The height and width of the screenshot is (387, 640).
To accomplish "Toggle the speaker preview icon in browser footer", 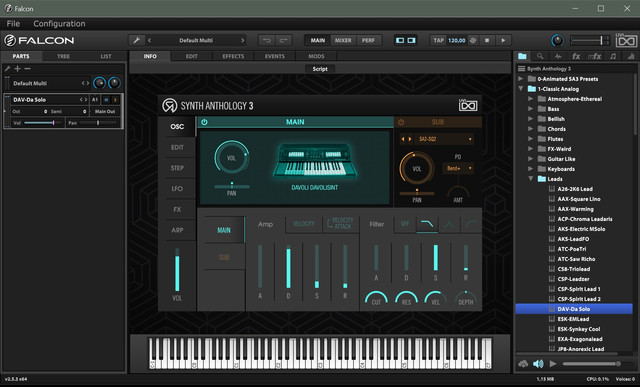I will [538, 364].
